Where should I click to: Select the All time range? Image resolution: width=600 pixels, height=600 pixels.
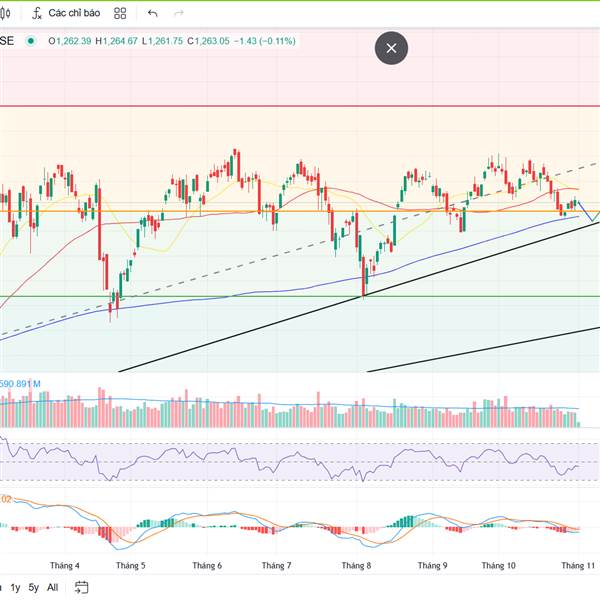tap(52, 587)
